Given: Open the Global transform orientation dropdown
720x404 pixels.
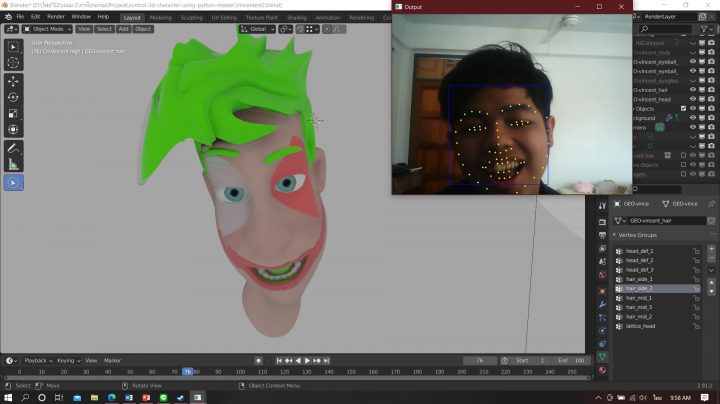Looking at the screenshot, I should coord(259,29).
